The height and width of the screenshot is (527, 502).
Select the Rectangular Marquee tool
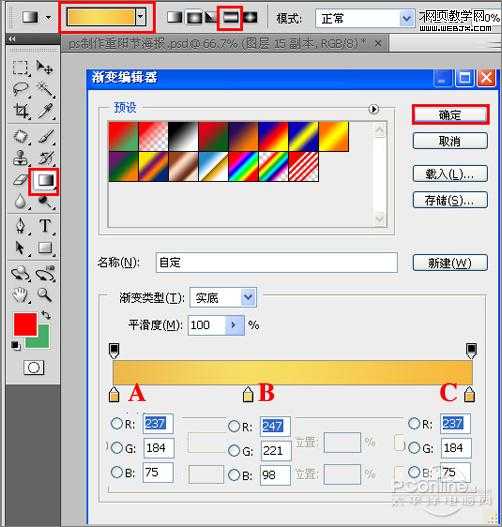(x=20, y=67)
